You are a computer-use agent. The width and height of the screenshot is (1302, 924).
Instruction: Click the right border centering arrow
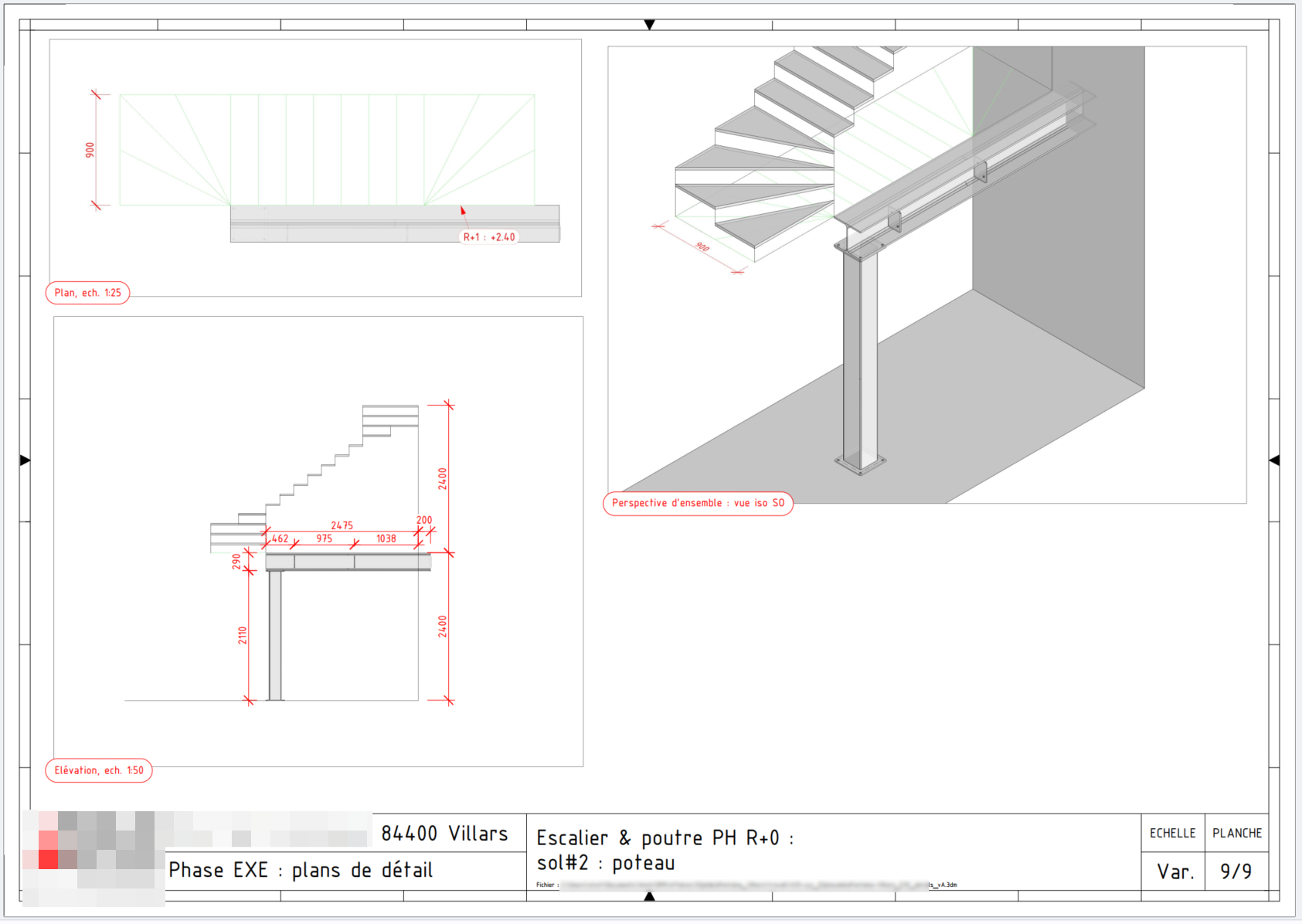1274,460
